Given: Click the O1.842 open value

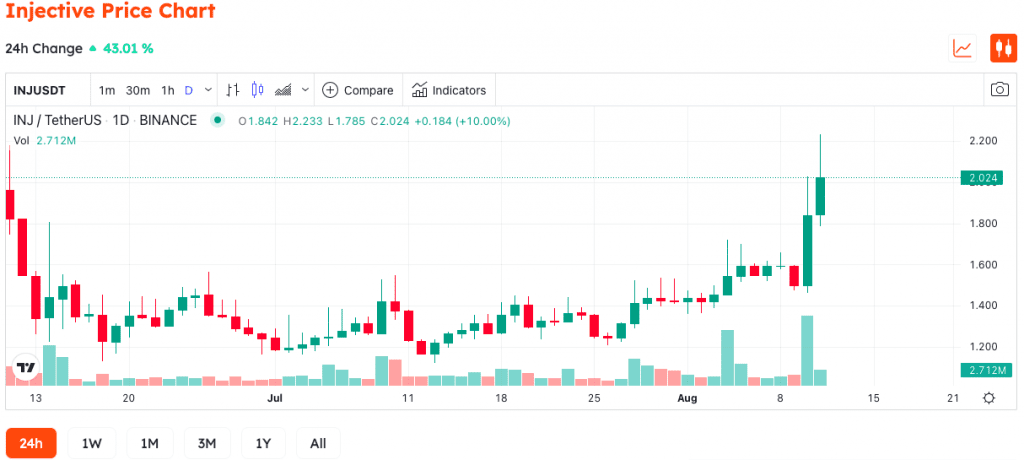Looking at the screenshot, I should [259, 121].
